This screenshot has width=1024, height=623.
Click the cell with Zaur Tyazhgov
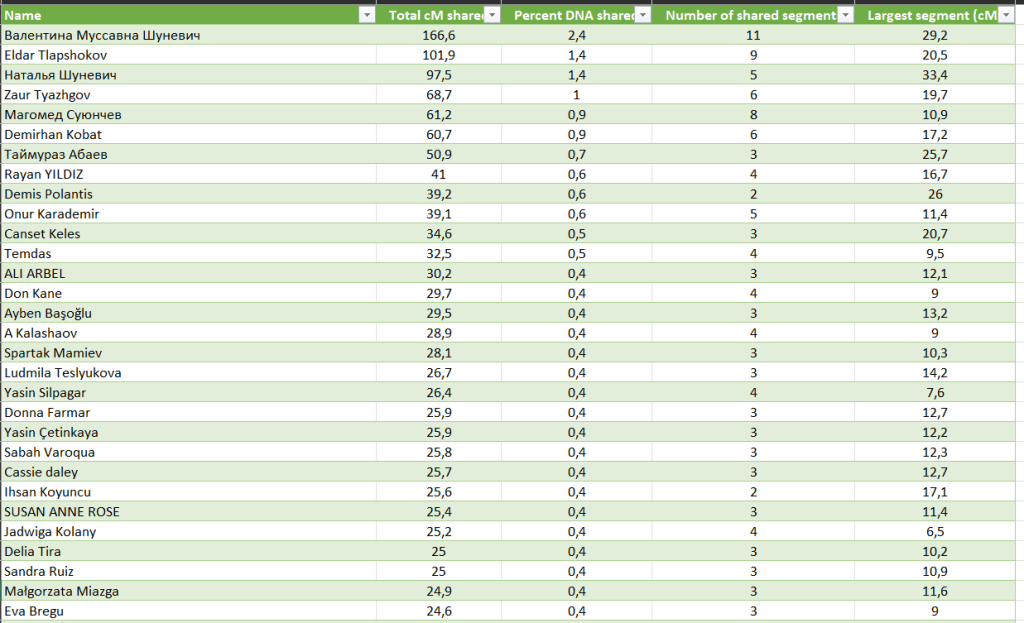click(47, 94)
